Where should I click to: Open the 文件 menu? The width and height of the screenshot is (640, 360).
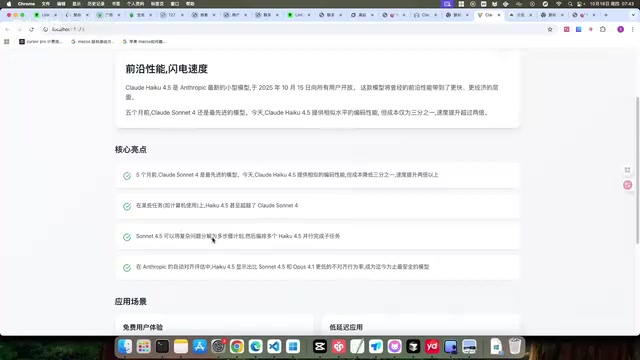click(x=46, y=4)
